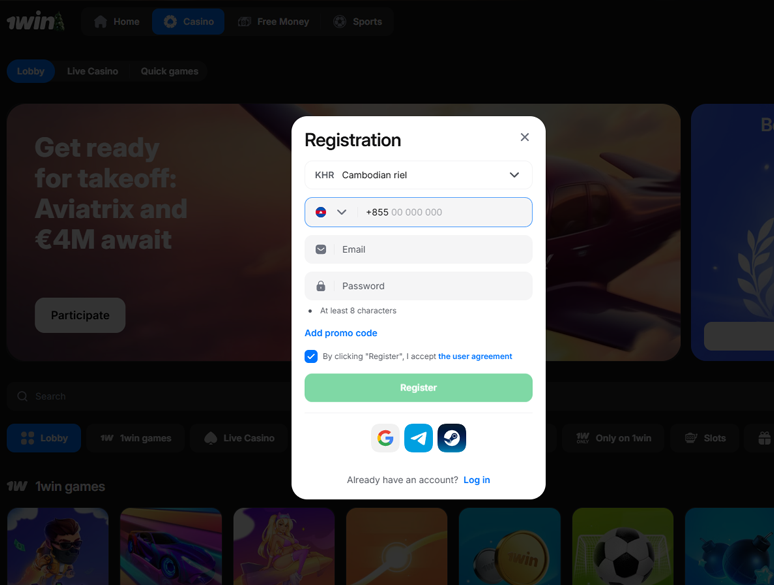This screenshot has height=585, width=774.
Task: Click the search magnifier icon
Action: (22, 396)
